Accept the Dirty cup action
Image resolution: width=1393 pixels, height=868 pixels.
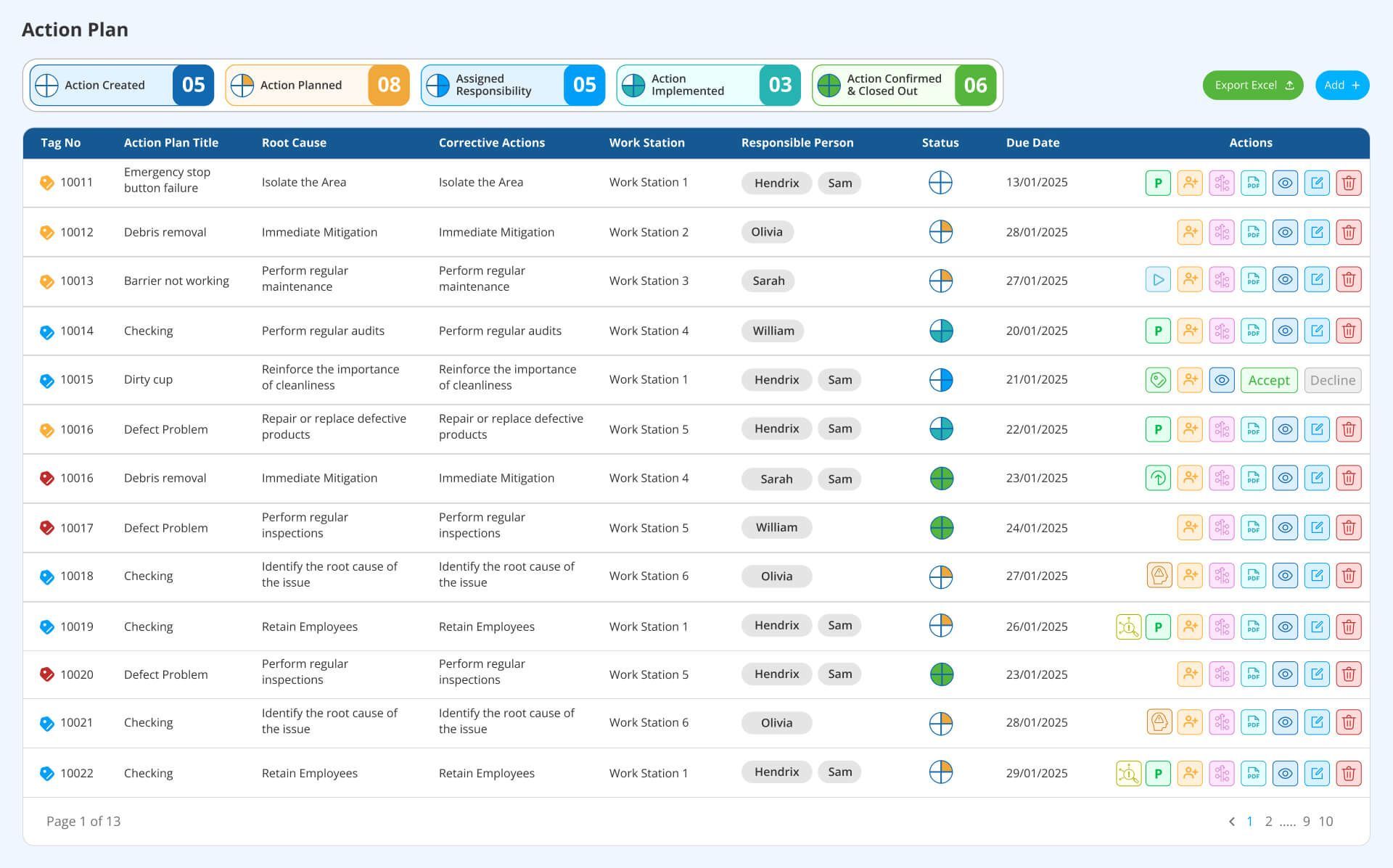tap(1269, 379)
